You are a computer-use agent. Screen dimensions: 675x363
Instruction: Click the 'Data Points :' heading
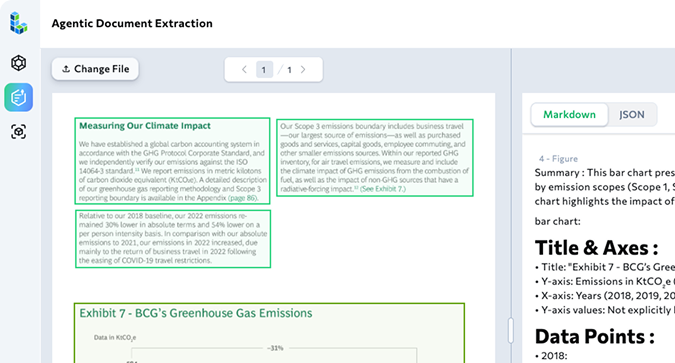click(x=595, y=337)
